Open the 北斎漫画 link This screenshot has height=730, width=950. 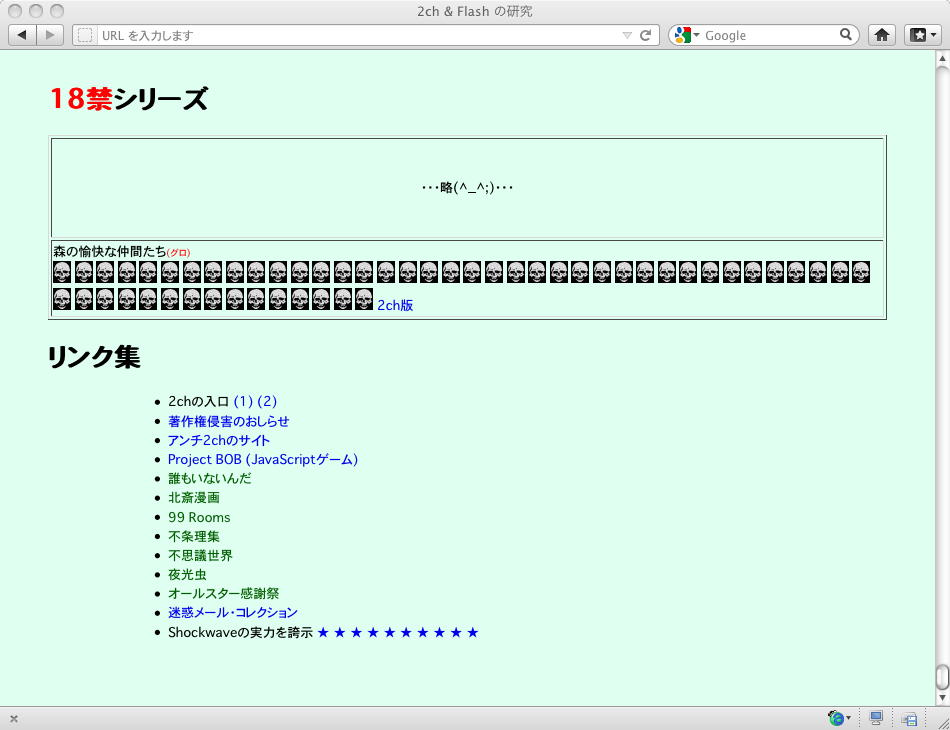[x=194, y=497]
